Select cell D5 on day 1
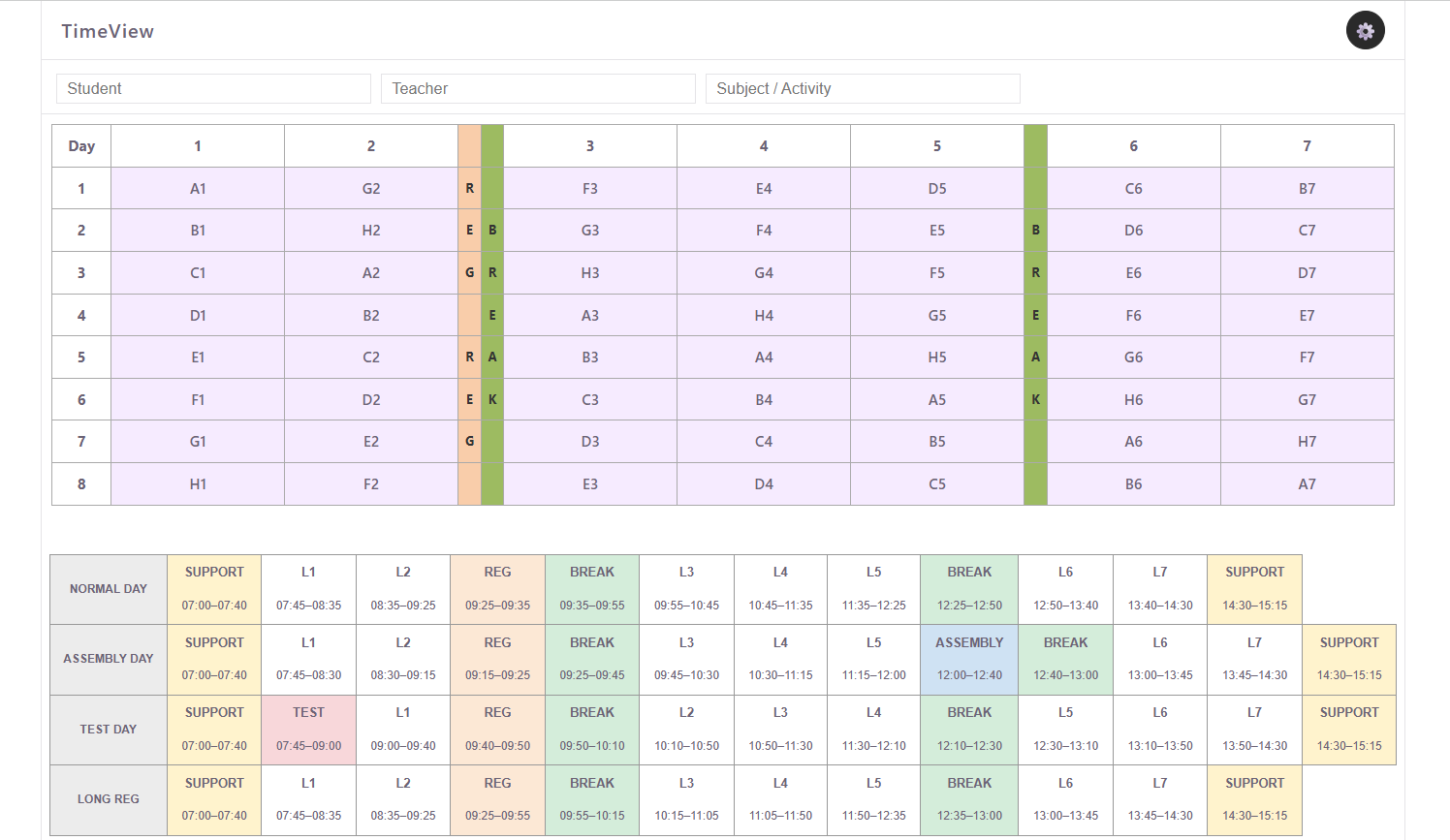The height and width of the screenshot is (840, 1450). [x=937, y=188]
